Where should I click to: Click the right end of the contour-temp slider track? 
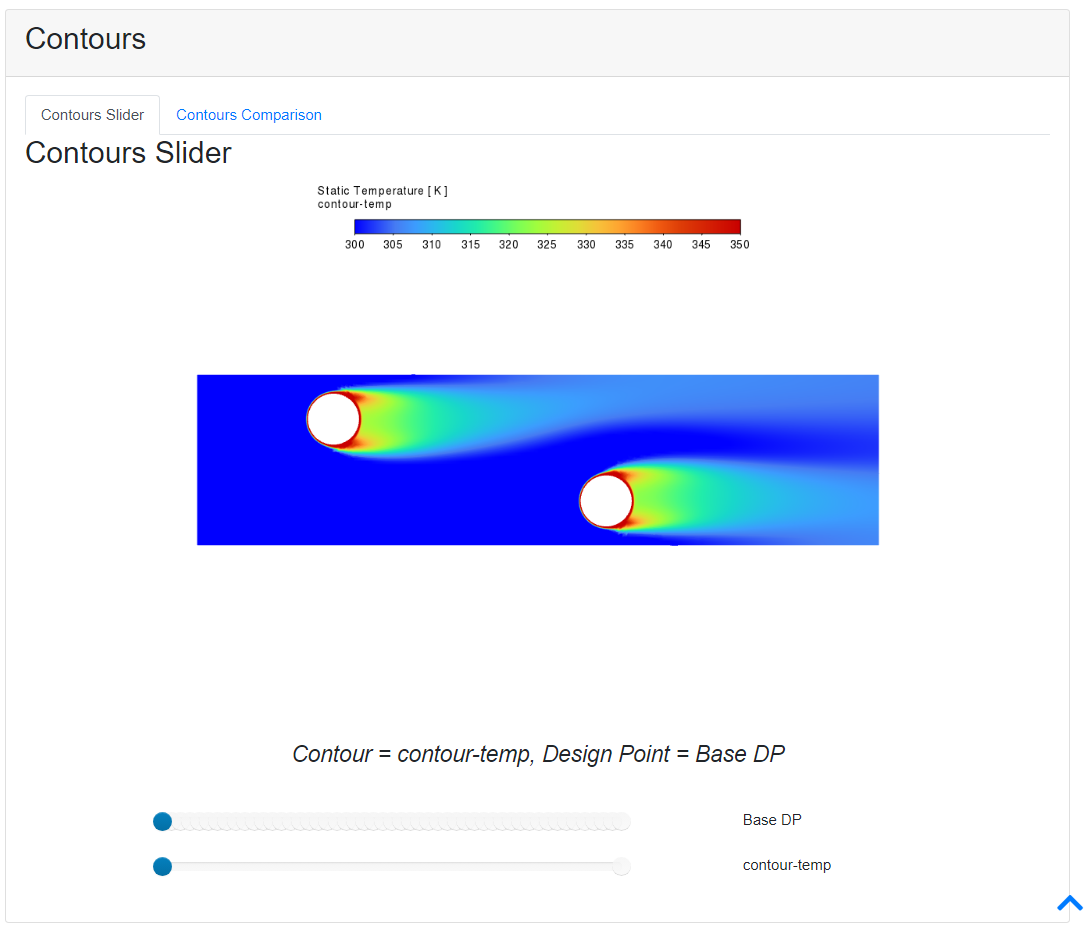(622, 866)
